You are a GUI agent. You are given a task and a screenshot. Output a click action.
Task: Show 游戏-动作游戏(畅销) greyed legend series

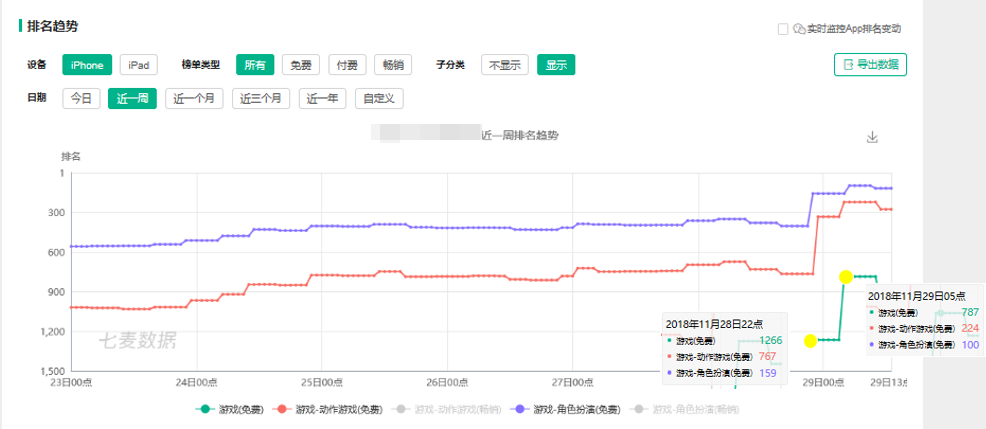point(448,409)
